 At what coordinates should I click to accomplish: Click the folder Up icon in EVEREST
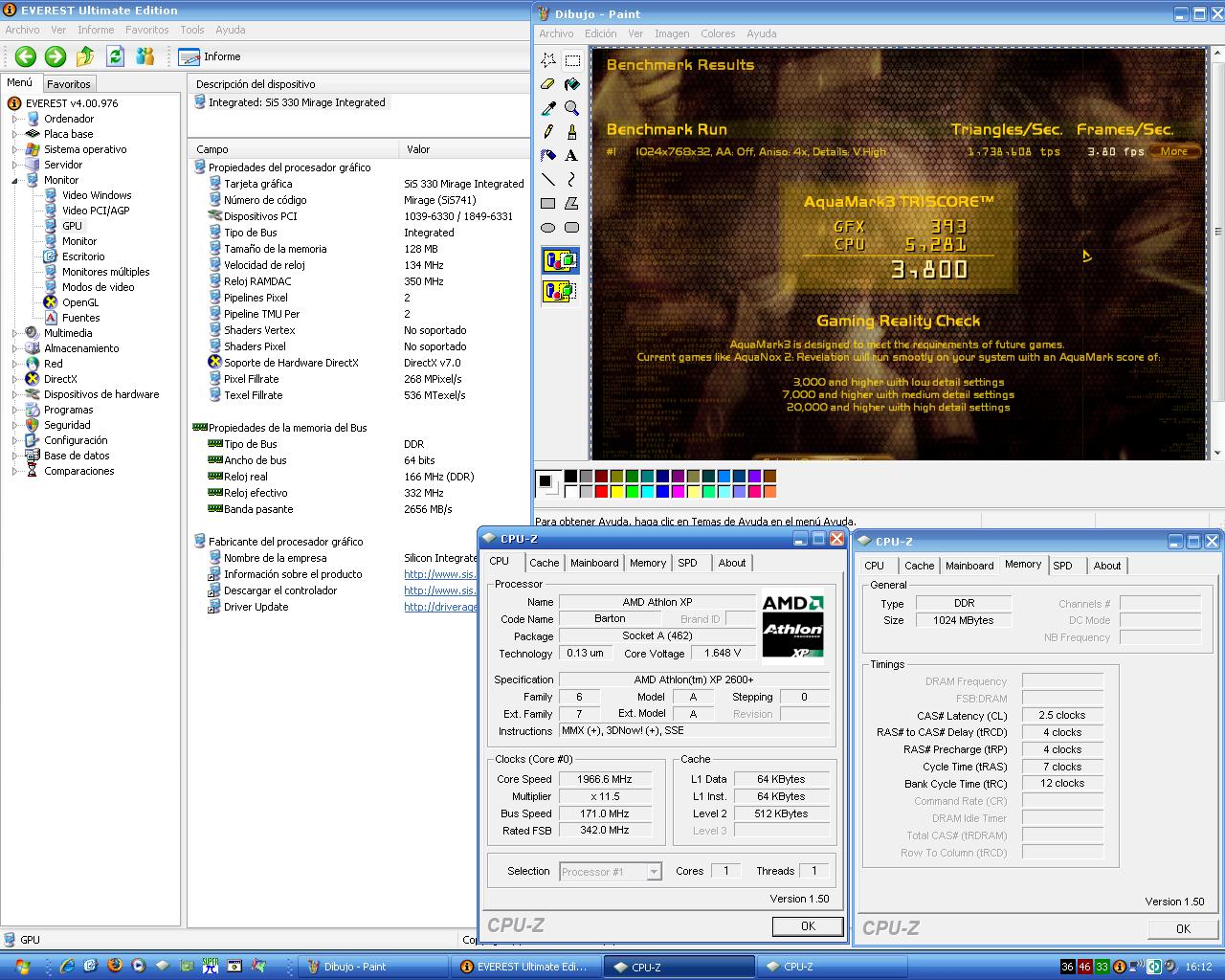click(x=85, y=56)
